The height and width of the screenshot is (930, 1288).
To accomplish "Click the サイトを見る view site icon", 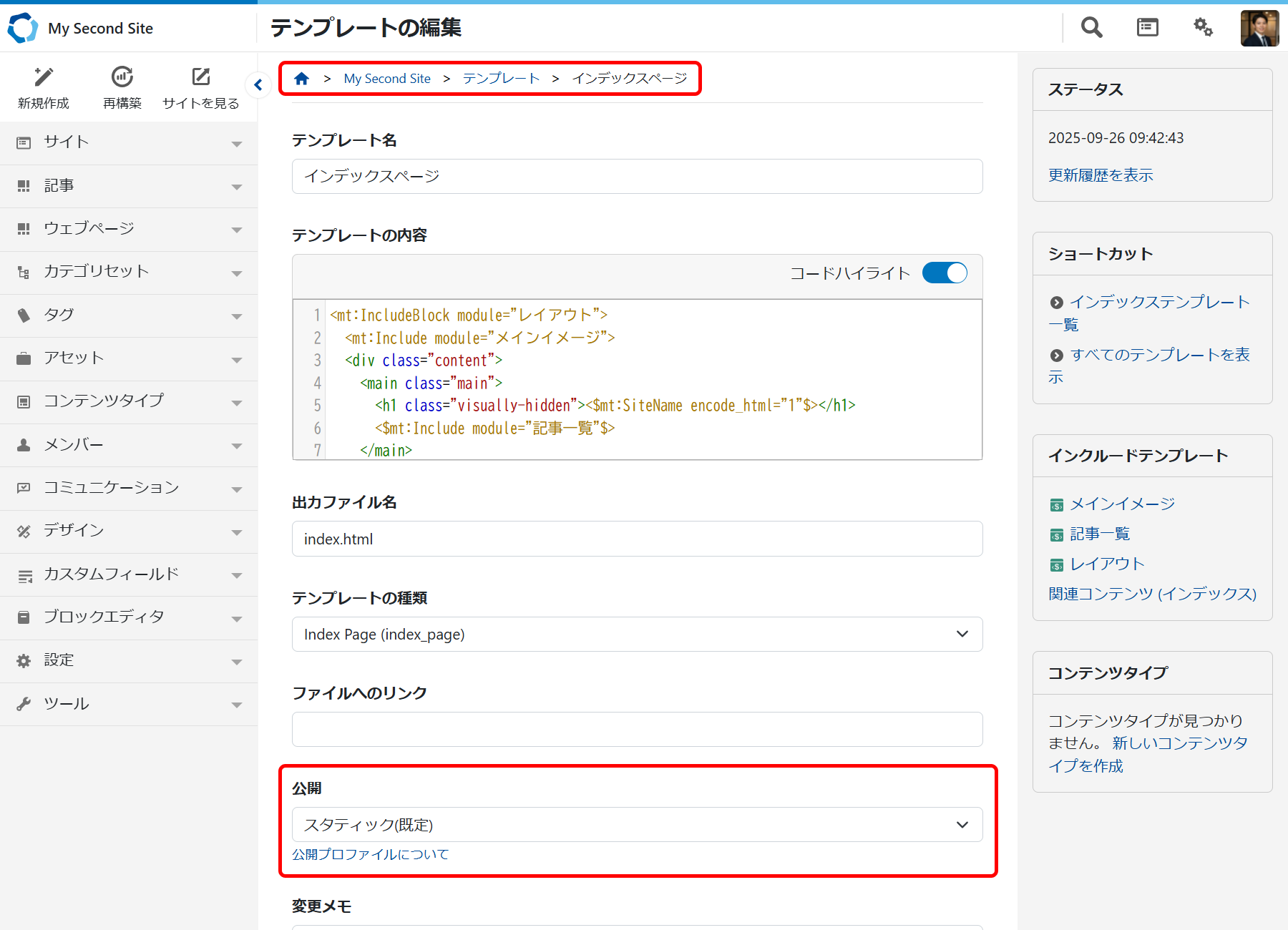I will [x=201, y=77].
